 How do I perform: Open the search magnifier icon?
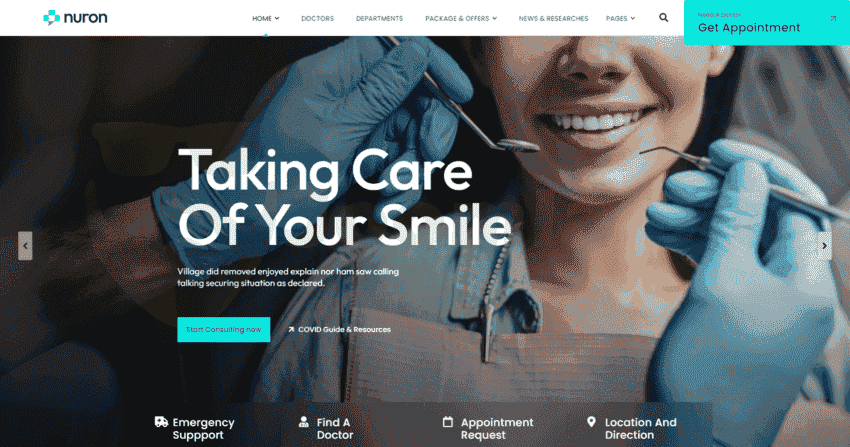(x=664, y=17)
